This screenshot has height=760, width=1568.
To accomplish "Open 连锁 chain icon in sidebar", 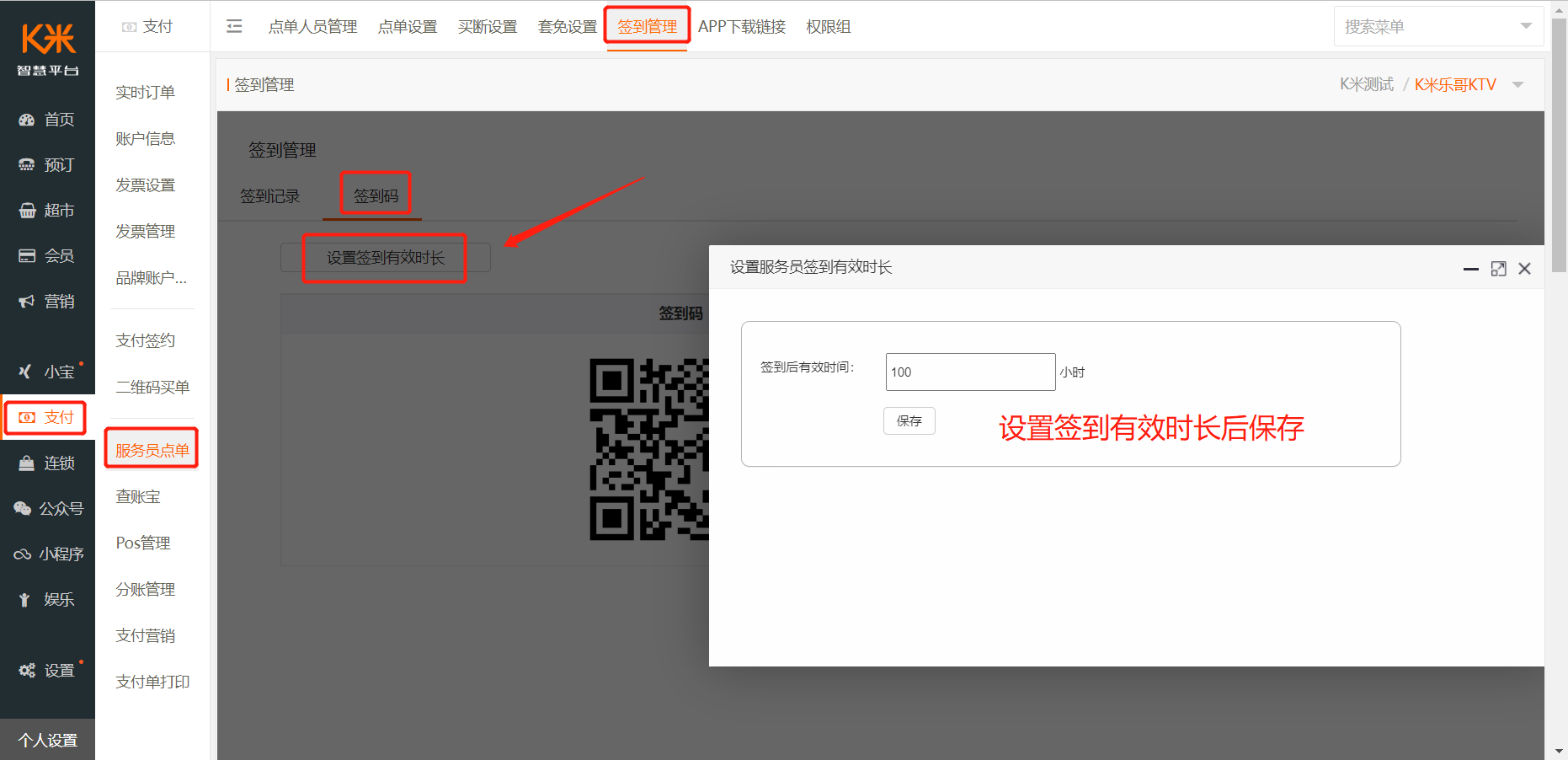I will (27, 463).
